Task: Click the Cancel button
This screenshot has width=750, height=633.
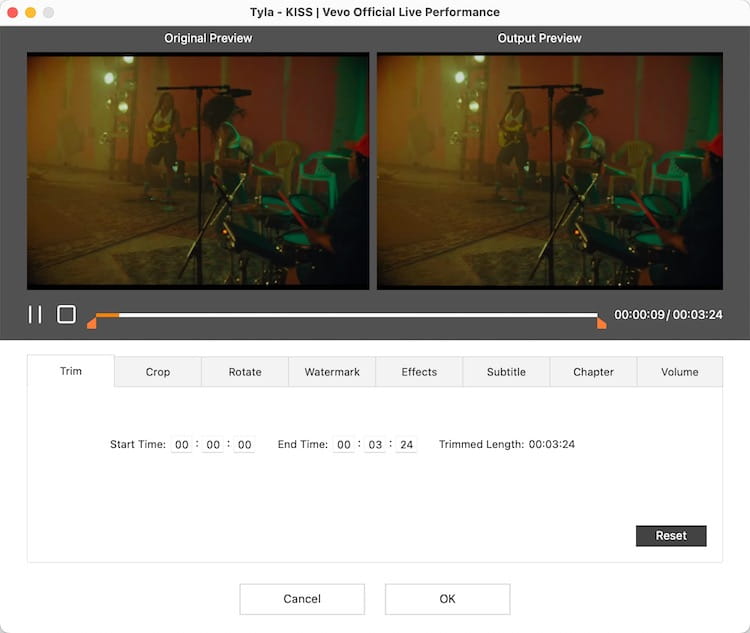Action: 302,599
